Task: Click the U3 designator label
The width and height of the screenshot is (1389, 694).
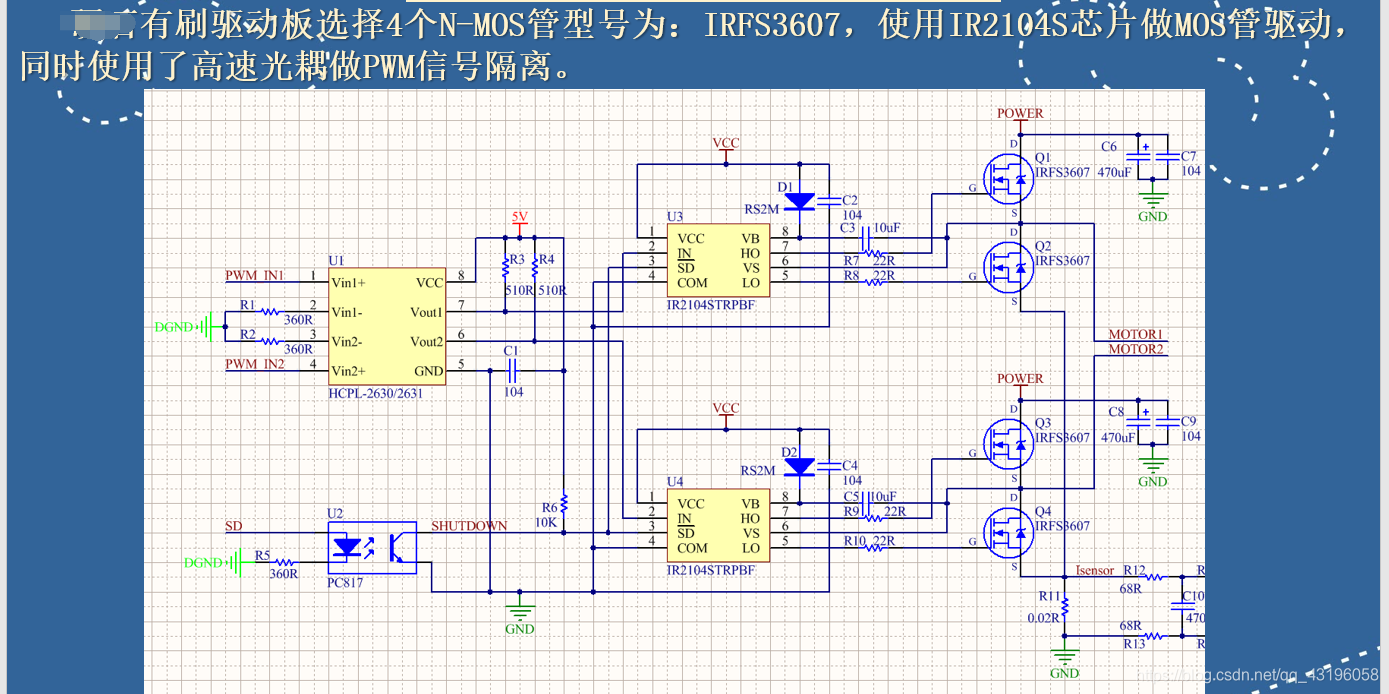Action: click(675, 216)
